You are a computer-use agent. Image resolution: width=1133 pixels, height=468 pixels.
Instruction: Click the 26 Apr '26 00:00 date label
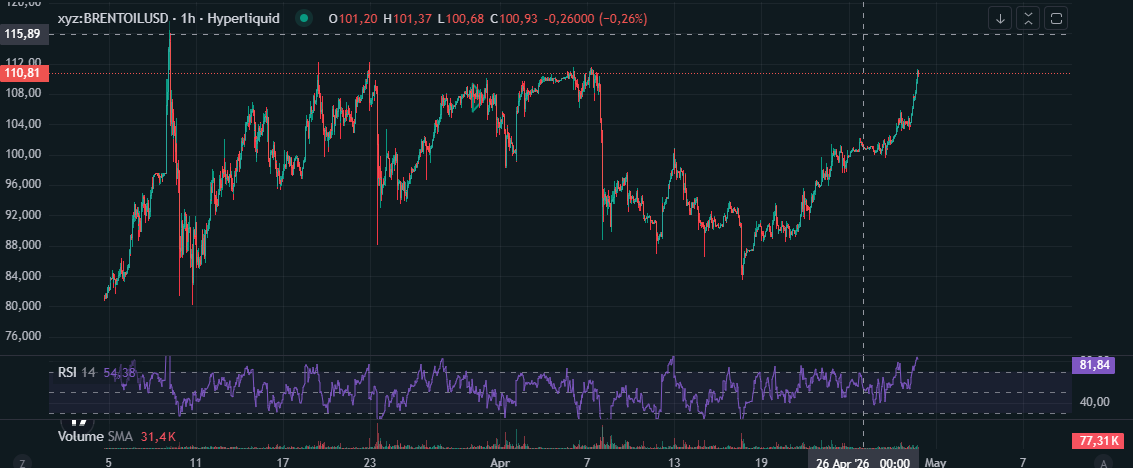862,462
